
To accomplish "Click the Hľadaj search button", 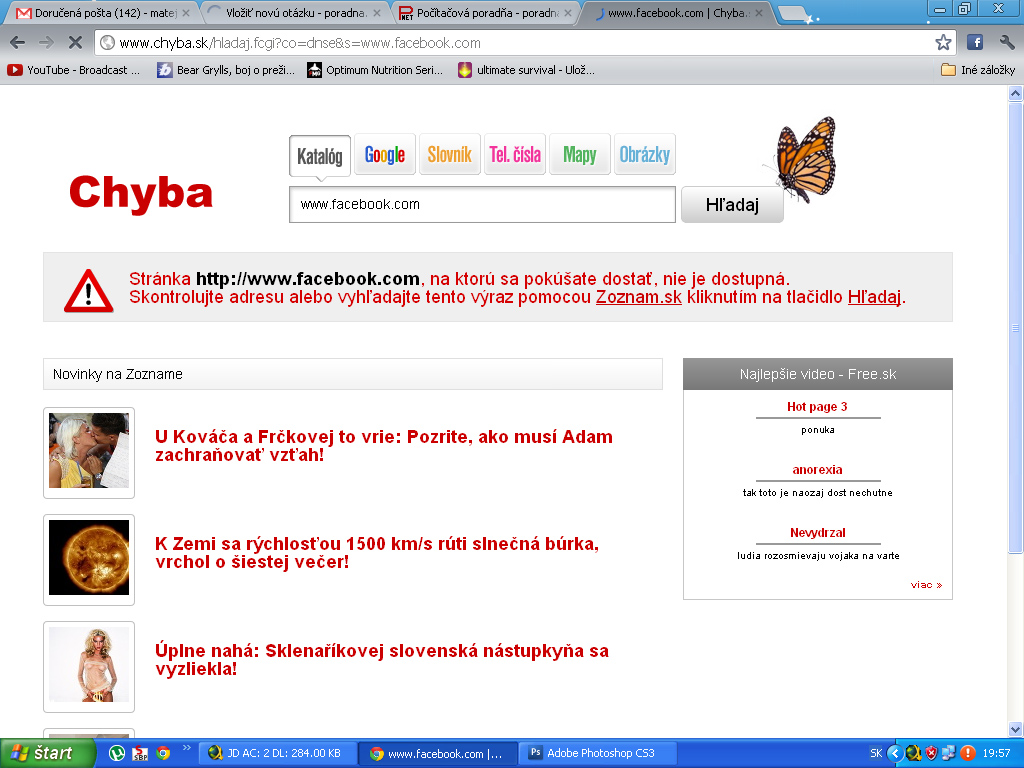I will (x=732, y=205).
